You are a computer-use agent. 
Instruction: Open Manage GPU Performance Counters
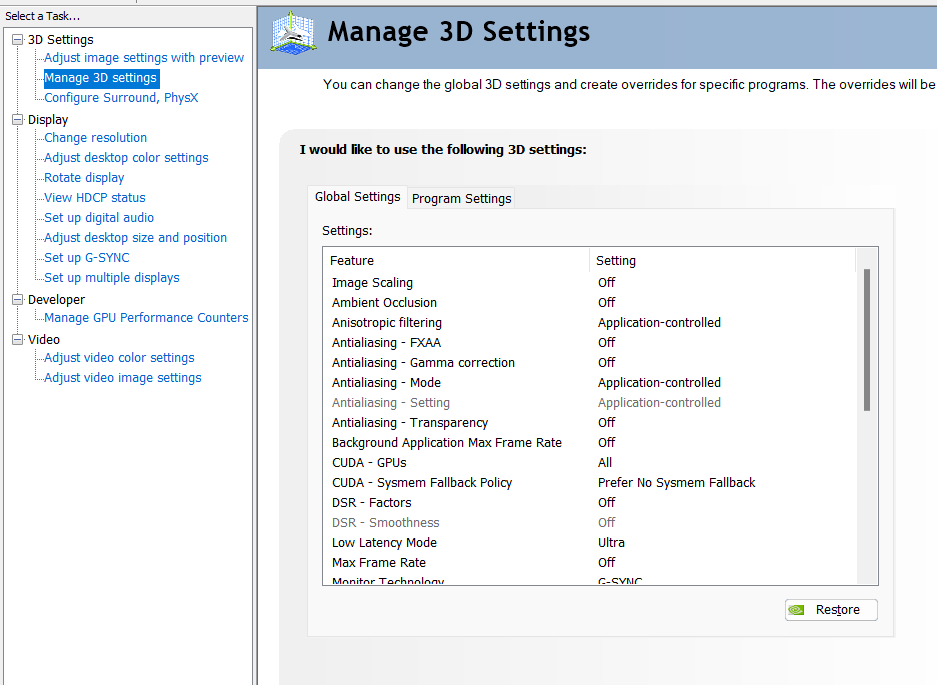(146, 318)
